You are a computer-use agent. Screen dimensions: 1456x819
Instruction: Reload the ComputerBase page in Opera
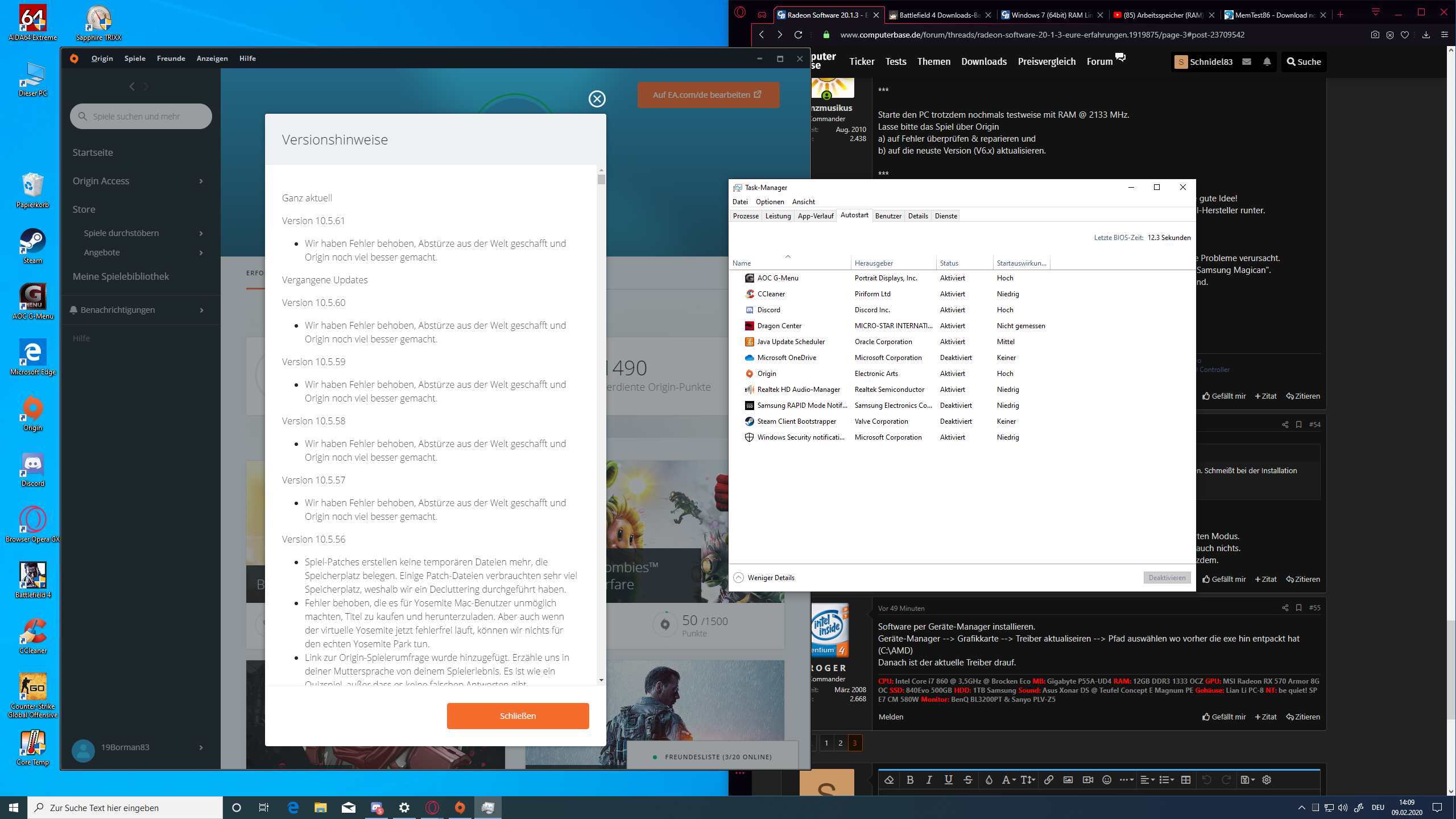point(799,35)
